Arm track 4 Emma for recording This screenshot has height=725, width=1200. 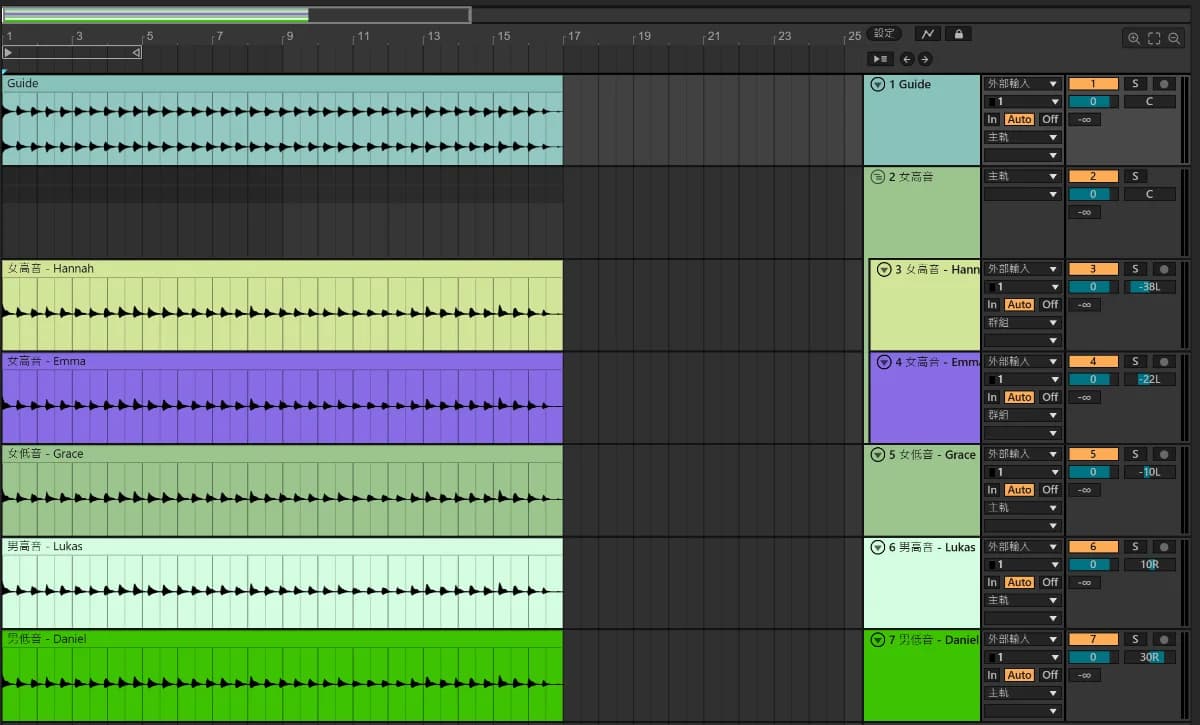coord(1164,361)
